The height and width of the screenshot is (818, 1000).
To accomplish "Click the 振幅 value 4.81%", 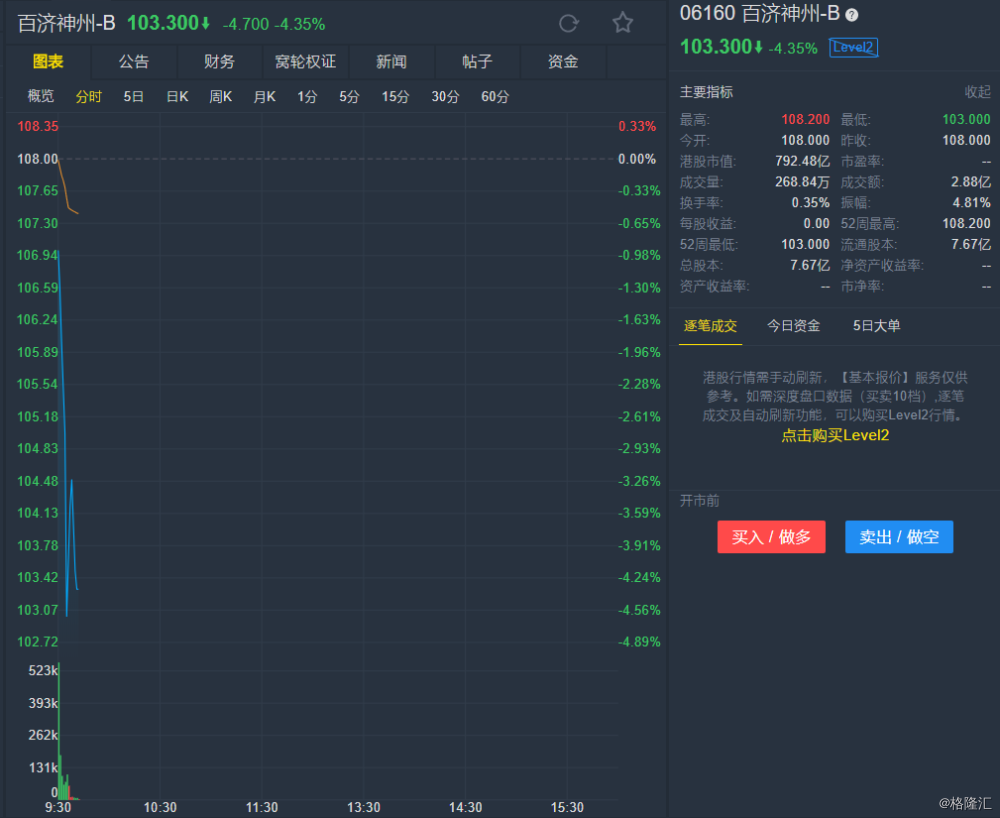I will coord(971,203).
